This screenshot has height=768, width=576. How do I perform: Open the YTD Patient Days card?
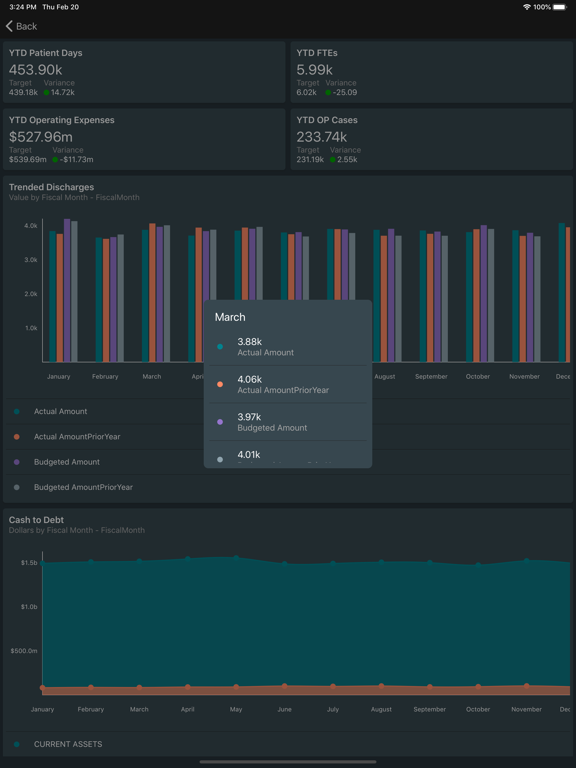click(x=144, y=72)
